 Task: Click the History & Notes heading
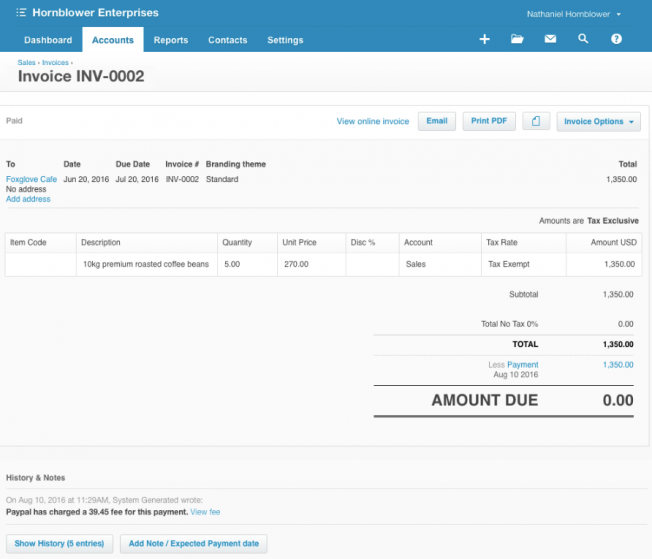[35, 478]
